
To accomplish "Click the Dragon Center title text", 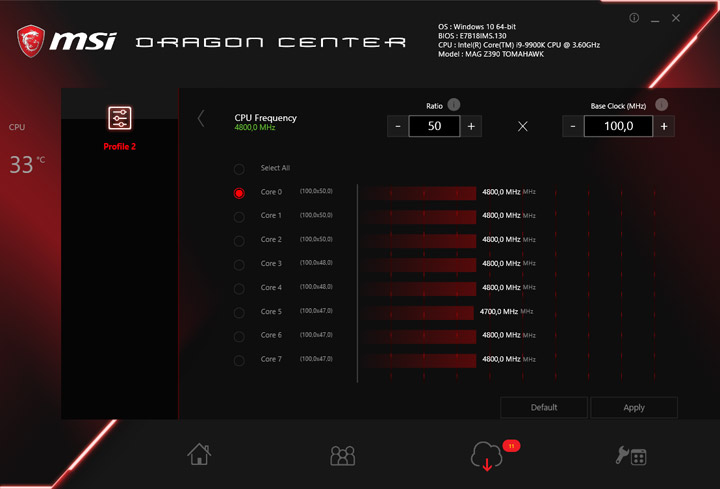I will click(x=271, y=42).
